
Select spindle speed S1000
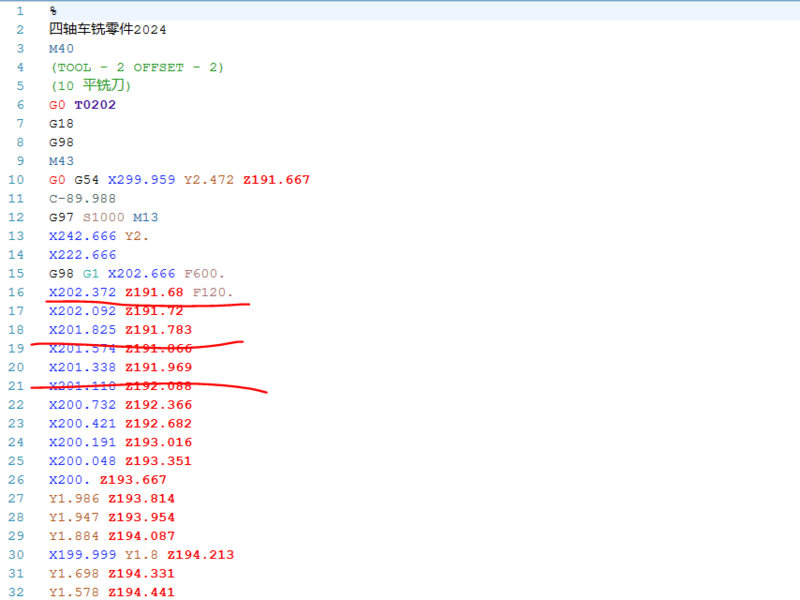(104, 217)
